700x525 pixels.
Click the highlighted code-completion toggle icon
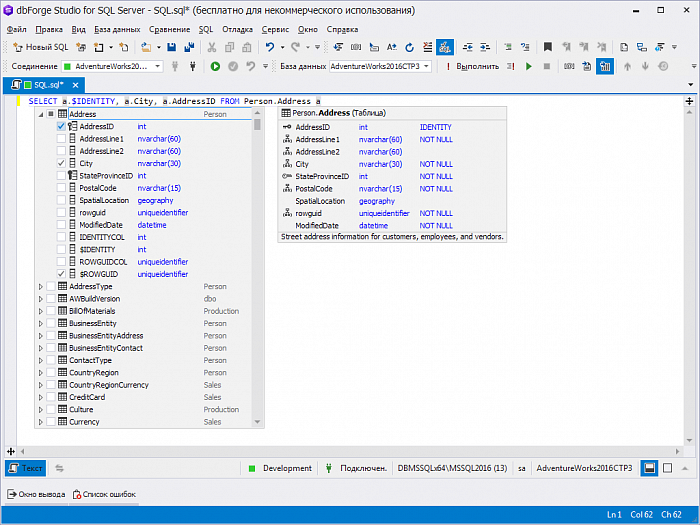[x=445, y=47]
